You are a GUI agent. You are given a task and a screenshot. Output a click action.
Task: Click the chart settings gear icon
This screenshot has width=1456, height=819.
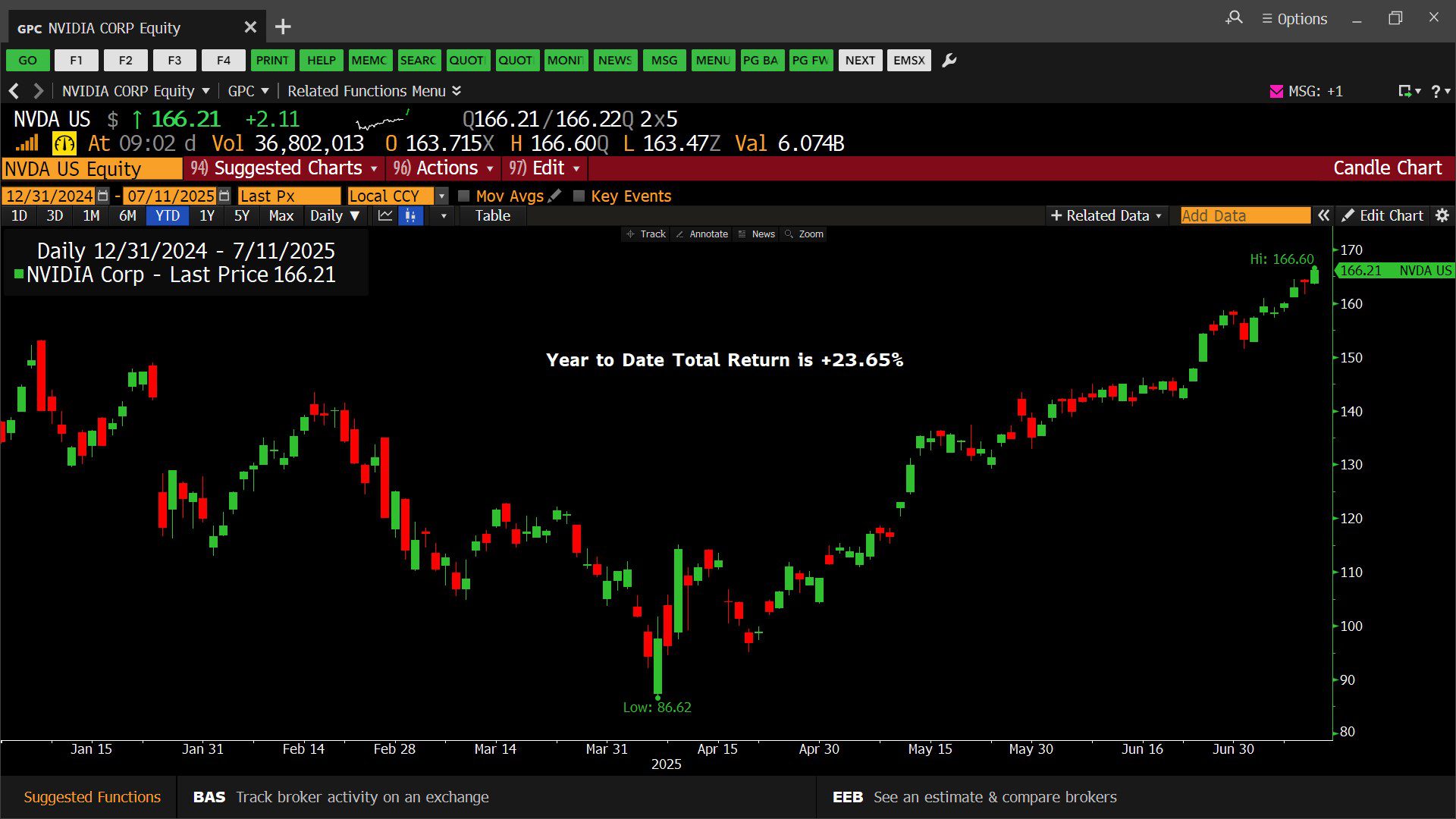click(x=1442, y=215)
